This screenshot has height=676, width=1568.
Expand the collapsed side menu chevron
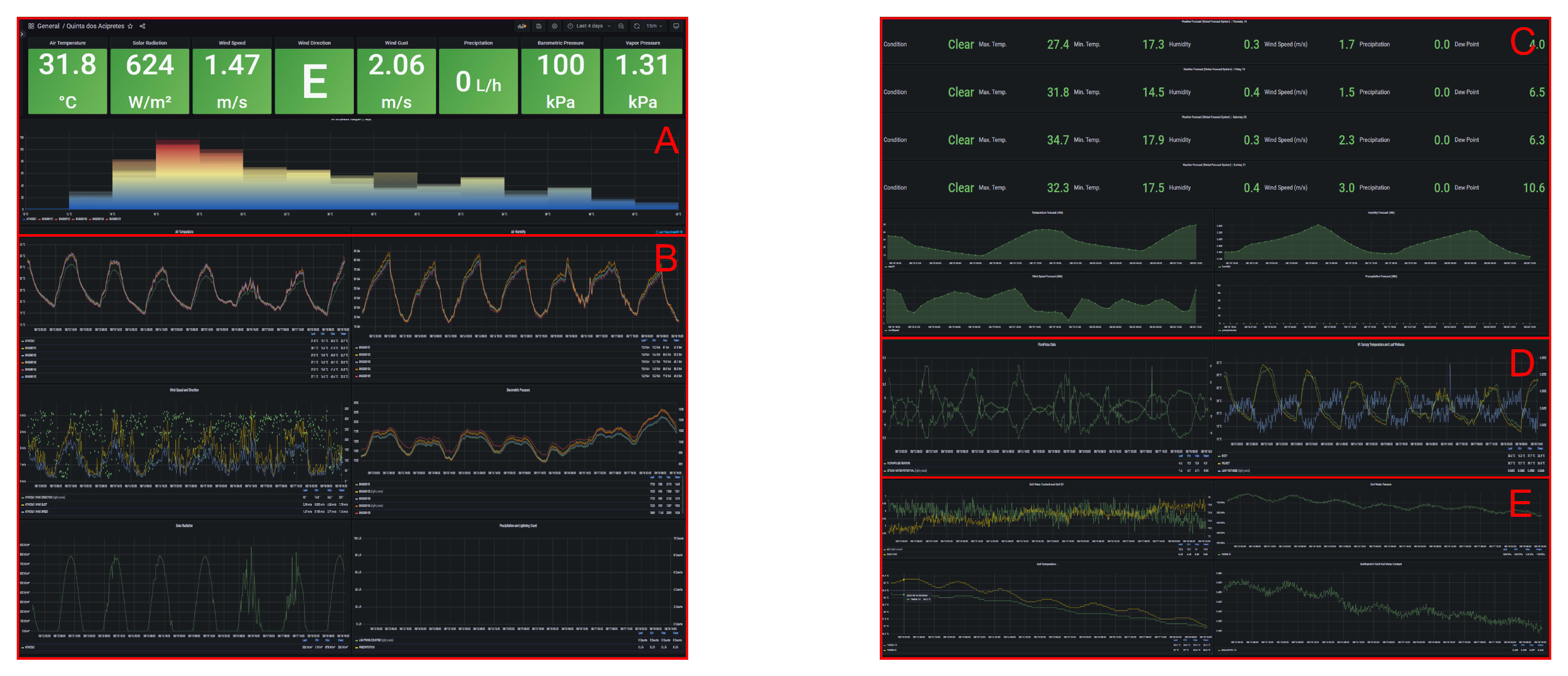22,34
